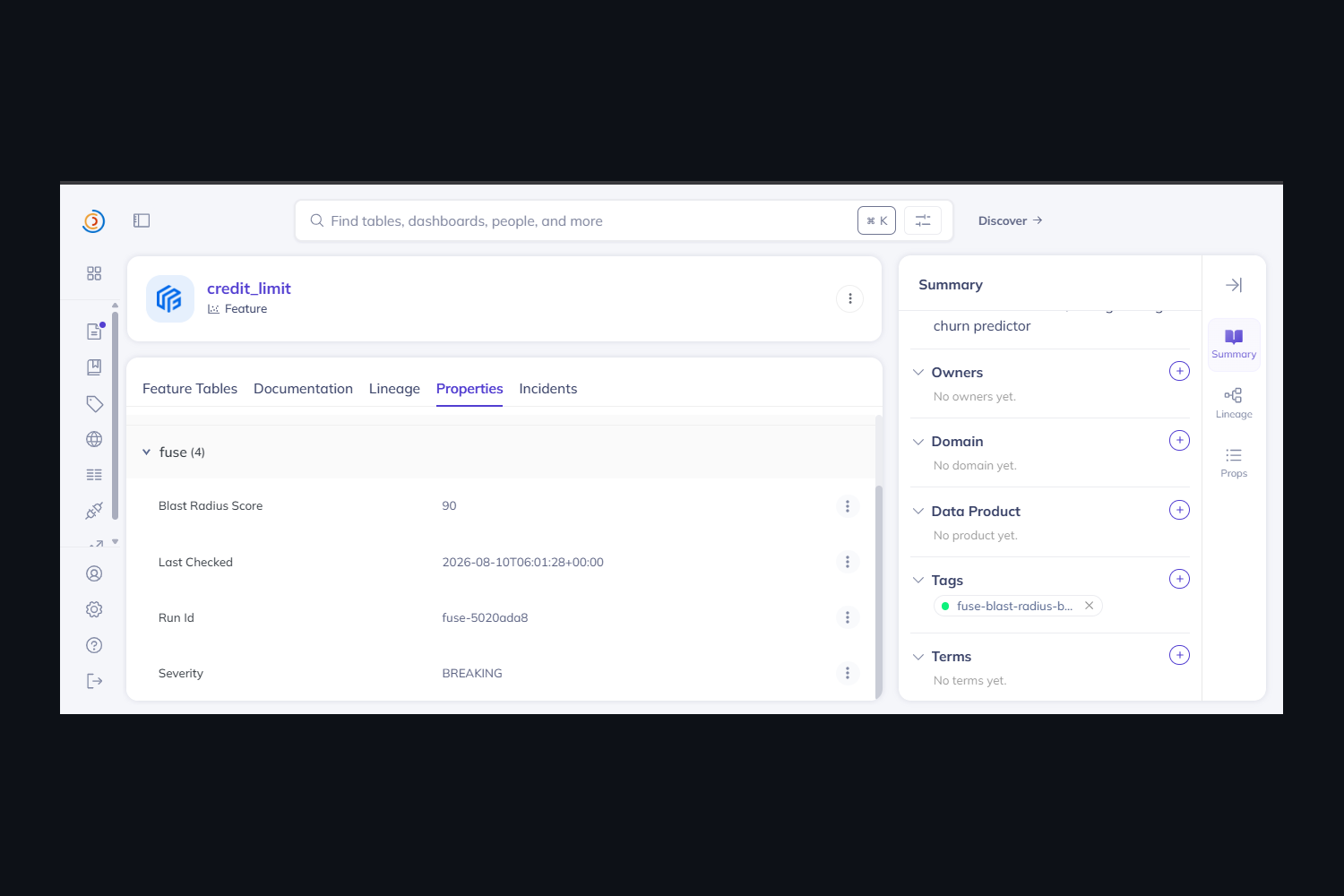
Task: Collapse the Data Product section
Action: click(x=918, y=511)
